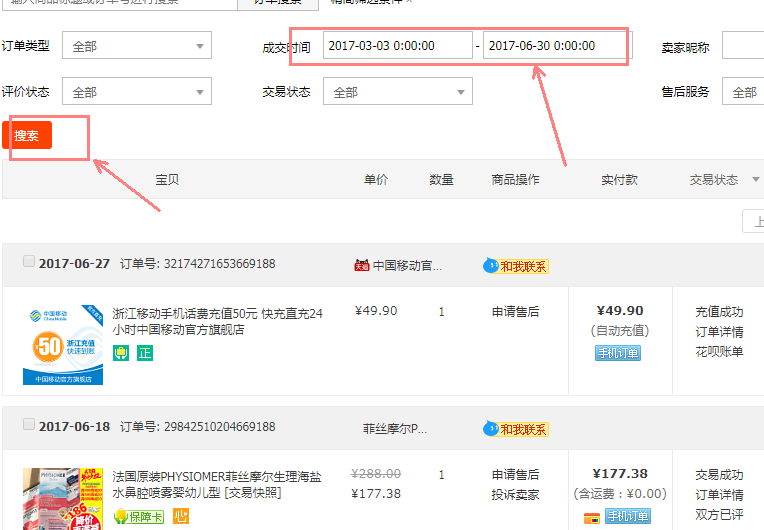Open the 菲丝摩尔P... seller link
764x530 pixels.
click(395, 429)
